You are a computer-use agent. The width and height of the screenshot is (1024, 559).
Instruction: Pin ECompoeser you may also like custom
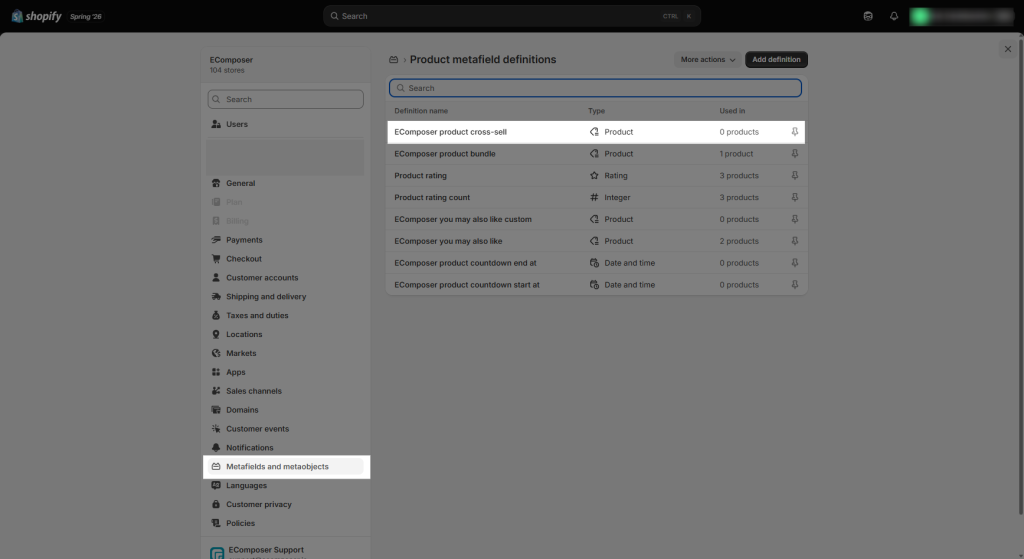[x=795, y=219]
